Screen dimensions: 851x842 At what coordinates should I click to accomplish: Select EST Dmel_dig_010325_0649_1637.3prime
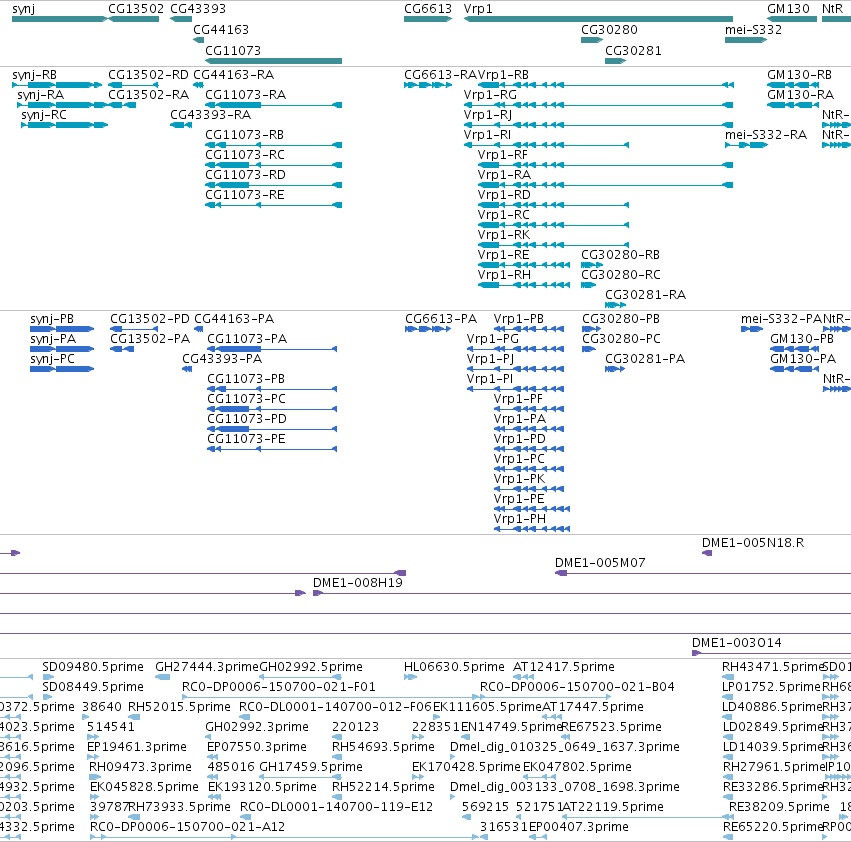pos(564,748)
